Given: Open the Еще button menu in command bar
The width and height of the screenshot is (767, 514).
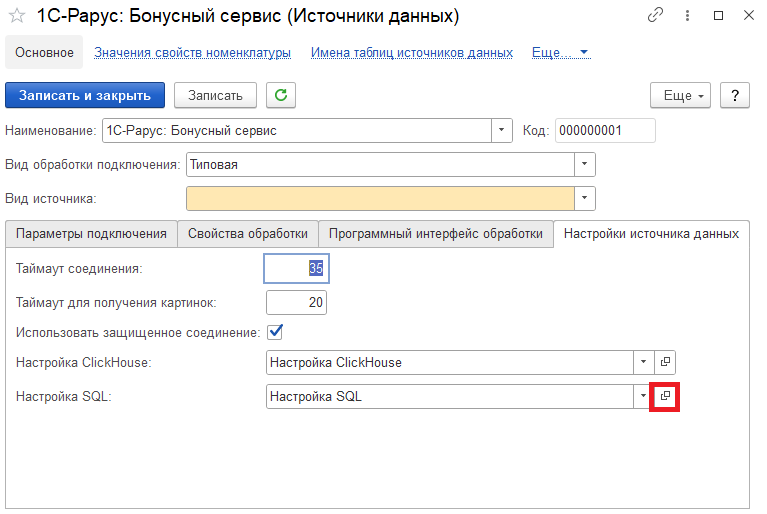Looking at the screenshot, I should pos(680,95).
